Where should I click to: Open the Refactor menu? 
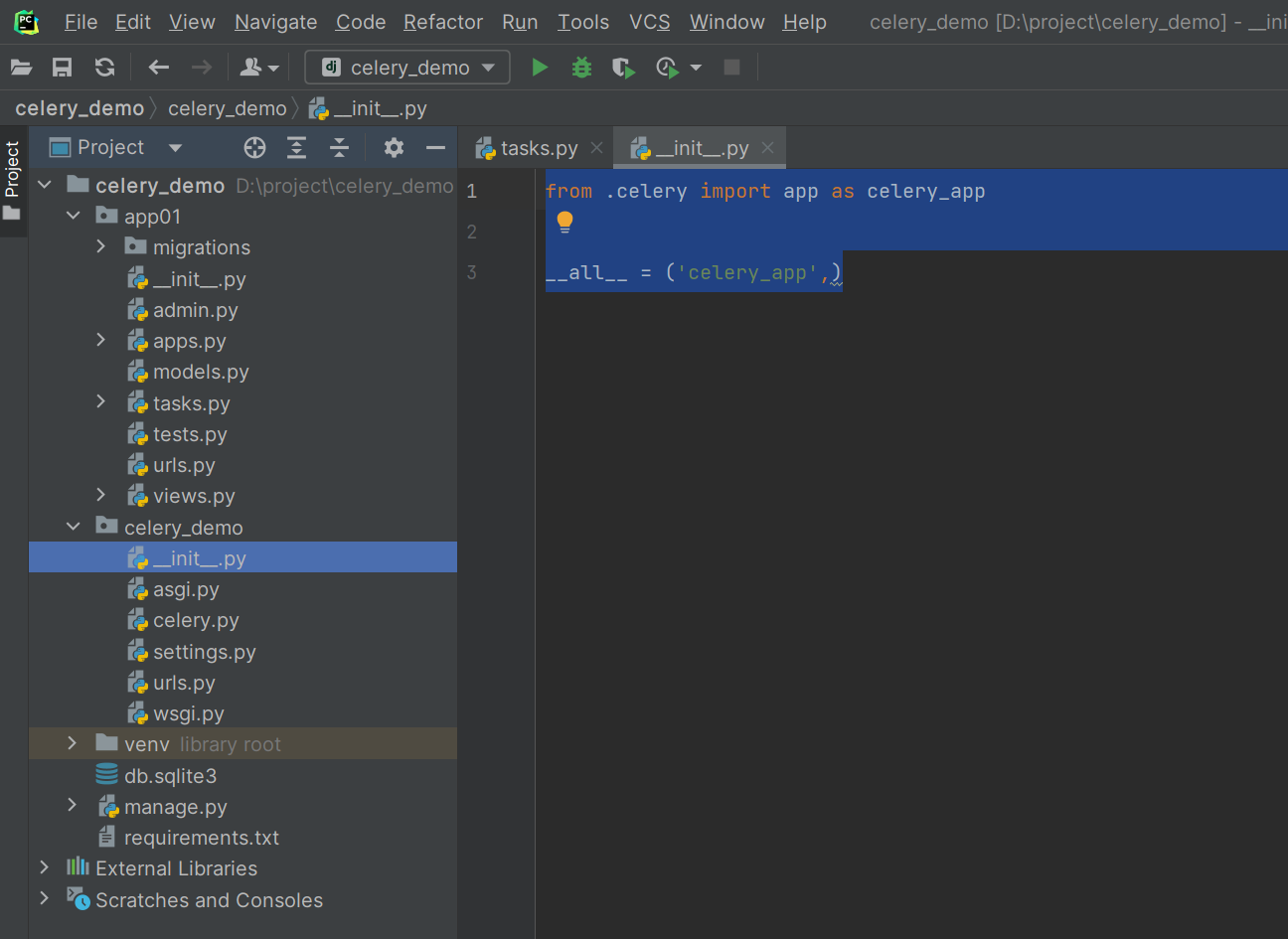point(443,22)
